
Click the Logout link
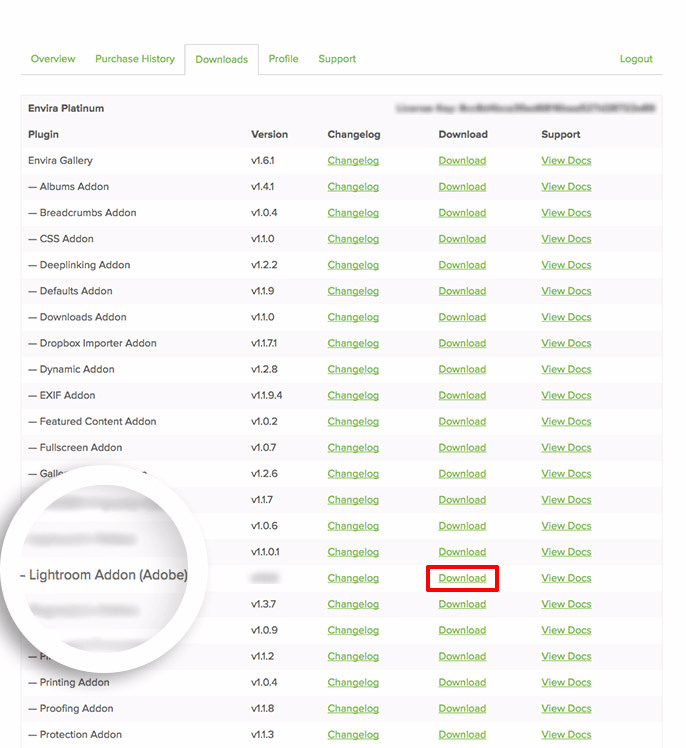pyautogui.click(x=636, y=59)
